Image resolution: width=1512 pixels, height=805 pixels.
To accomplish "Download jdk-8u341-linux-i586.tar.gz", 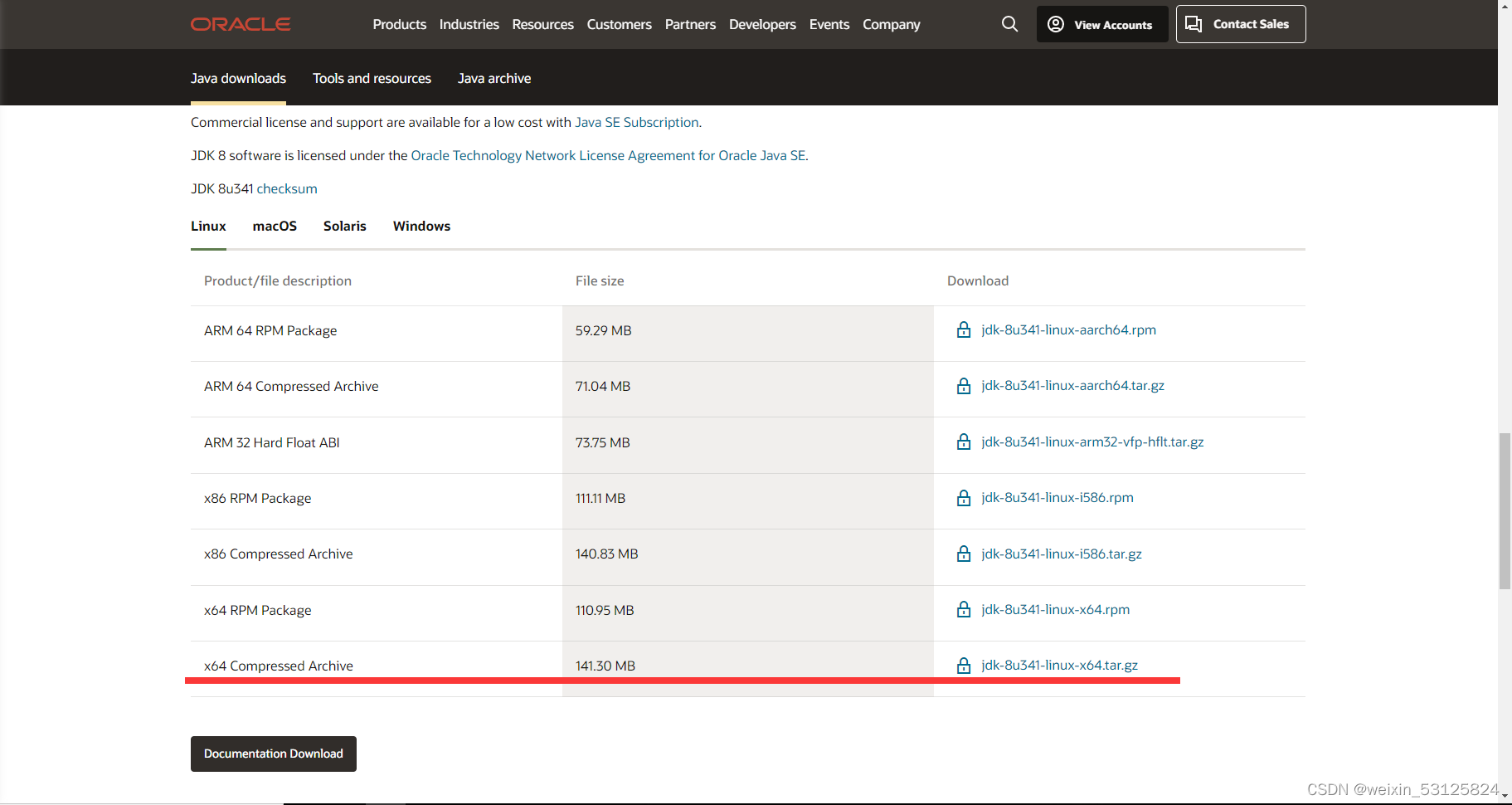I will tap(1062, 554).
